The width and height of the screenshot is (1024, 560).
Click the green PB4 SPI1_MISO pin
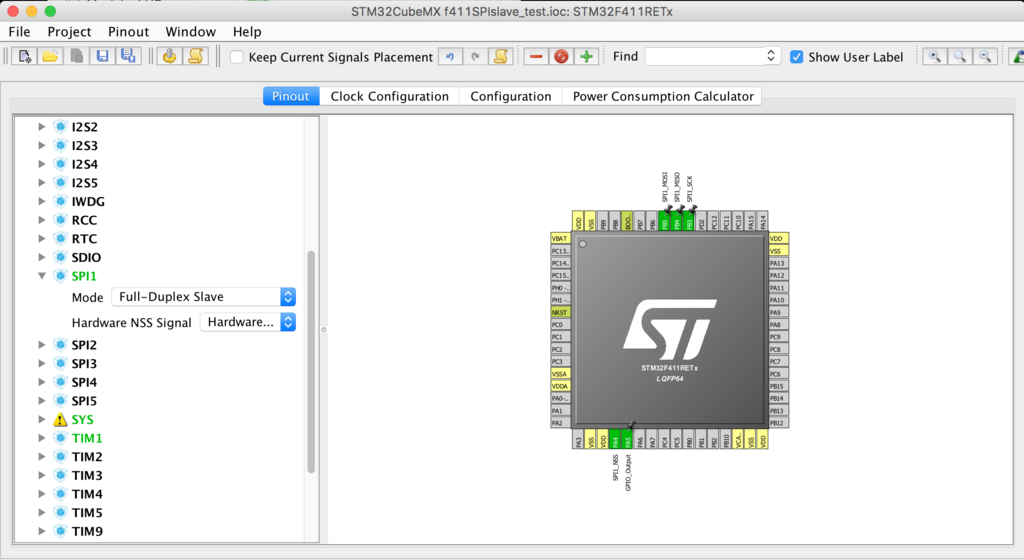pos(677,221)
